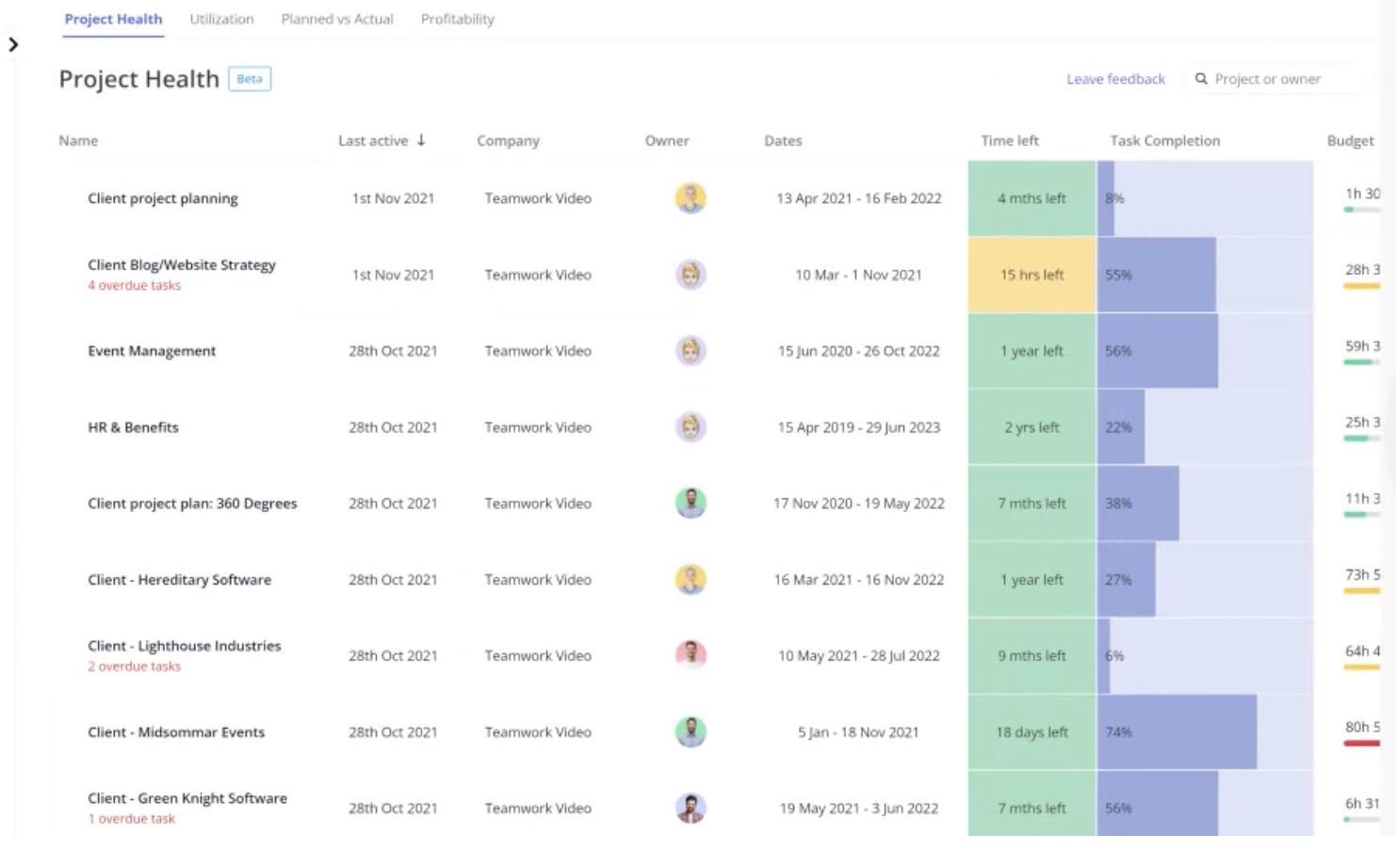Screen dimensions: 1396x868
Task: Click 1st Nov 2021 in Client project planning row
Action: (393, 199)
